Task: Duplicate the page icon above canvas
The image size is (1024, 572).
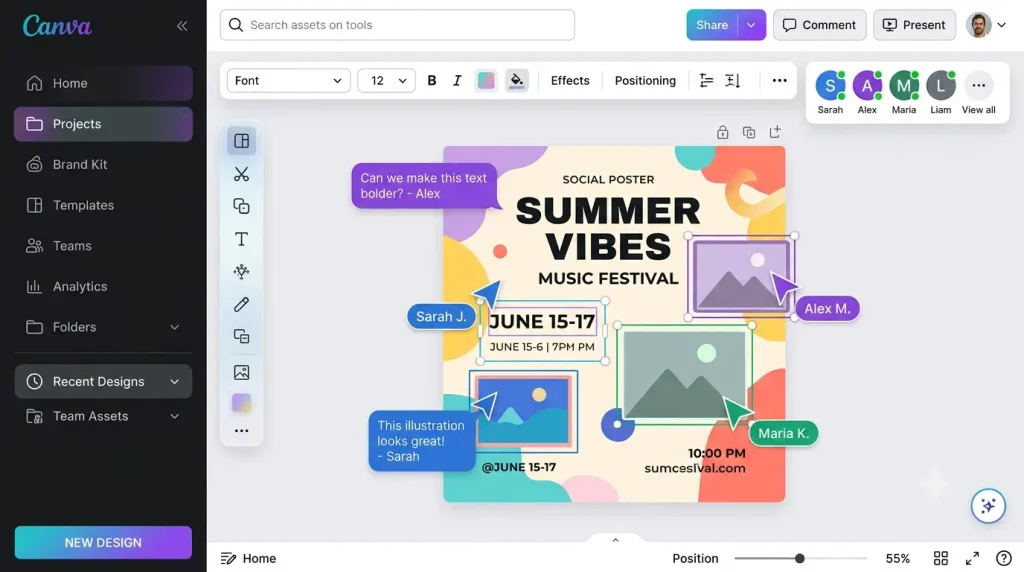Action: [x=749, y=133]
